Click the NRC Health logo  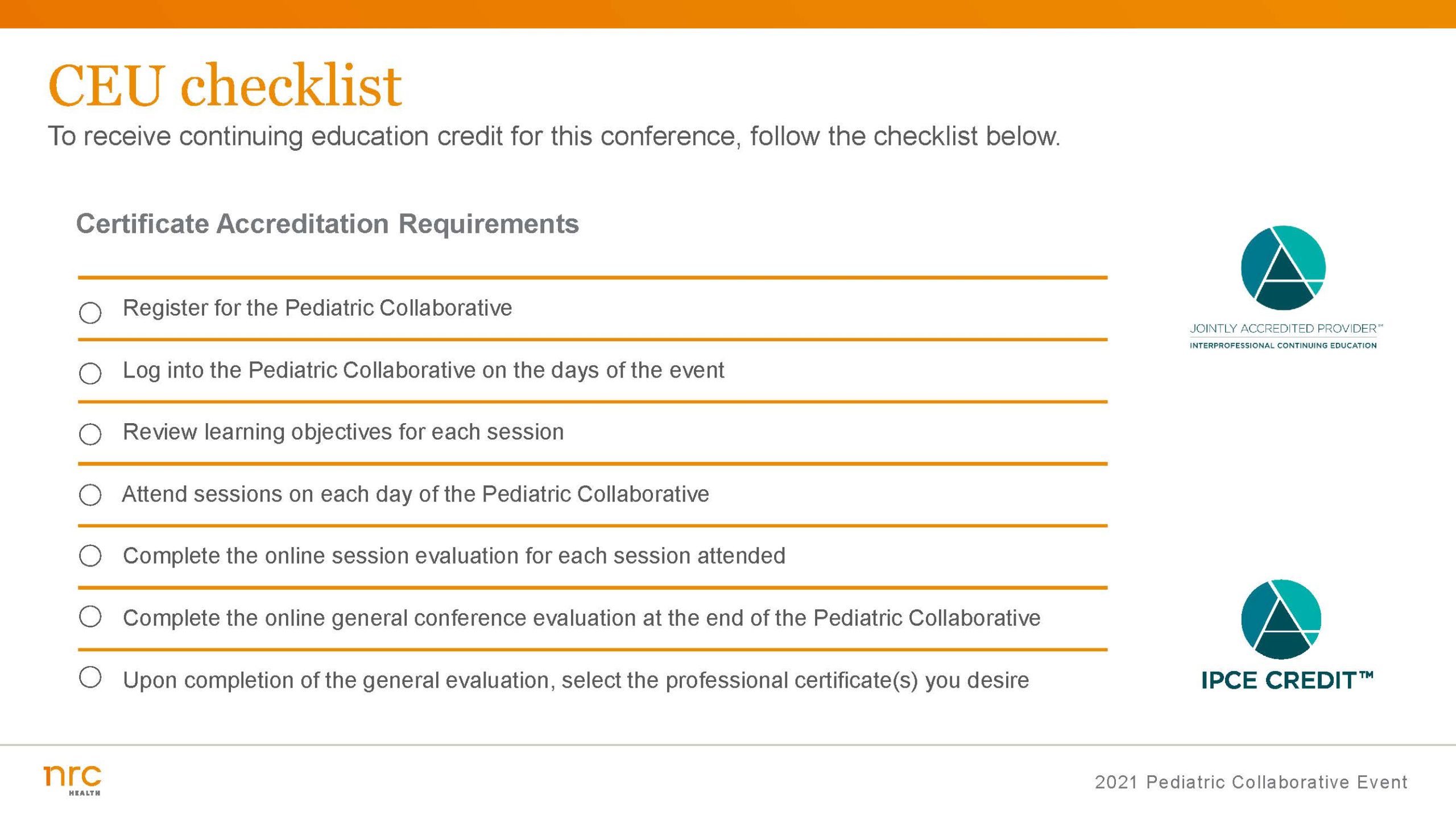tap(73, 780)
